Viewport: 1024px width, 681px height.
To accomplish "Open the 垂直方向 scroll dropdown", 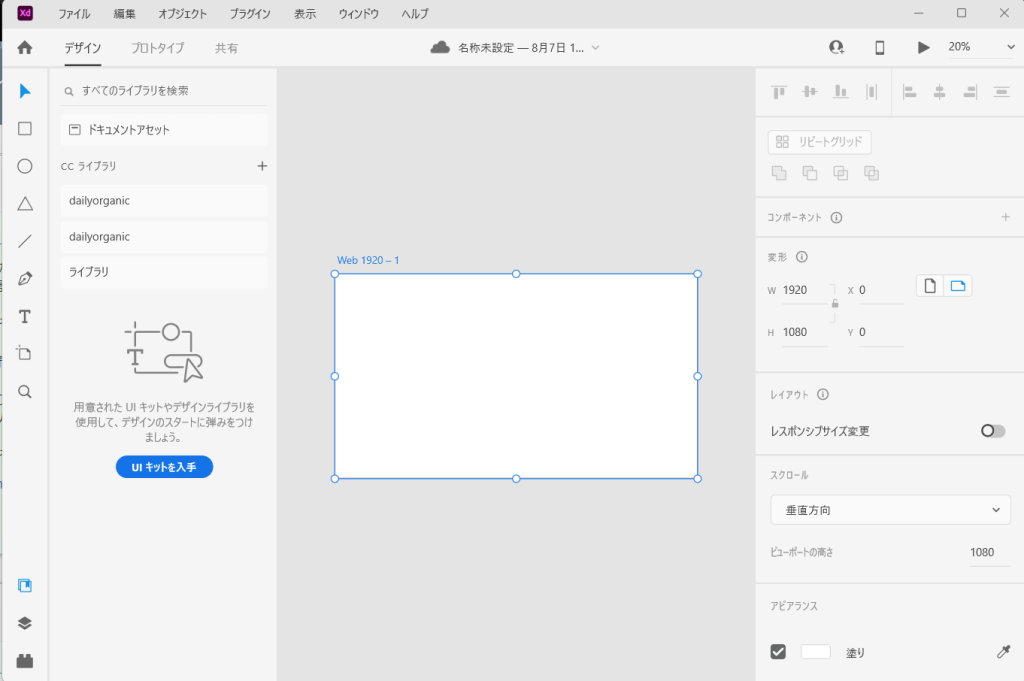I will click(x=890, y=510).
